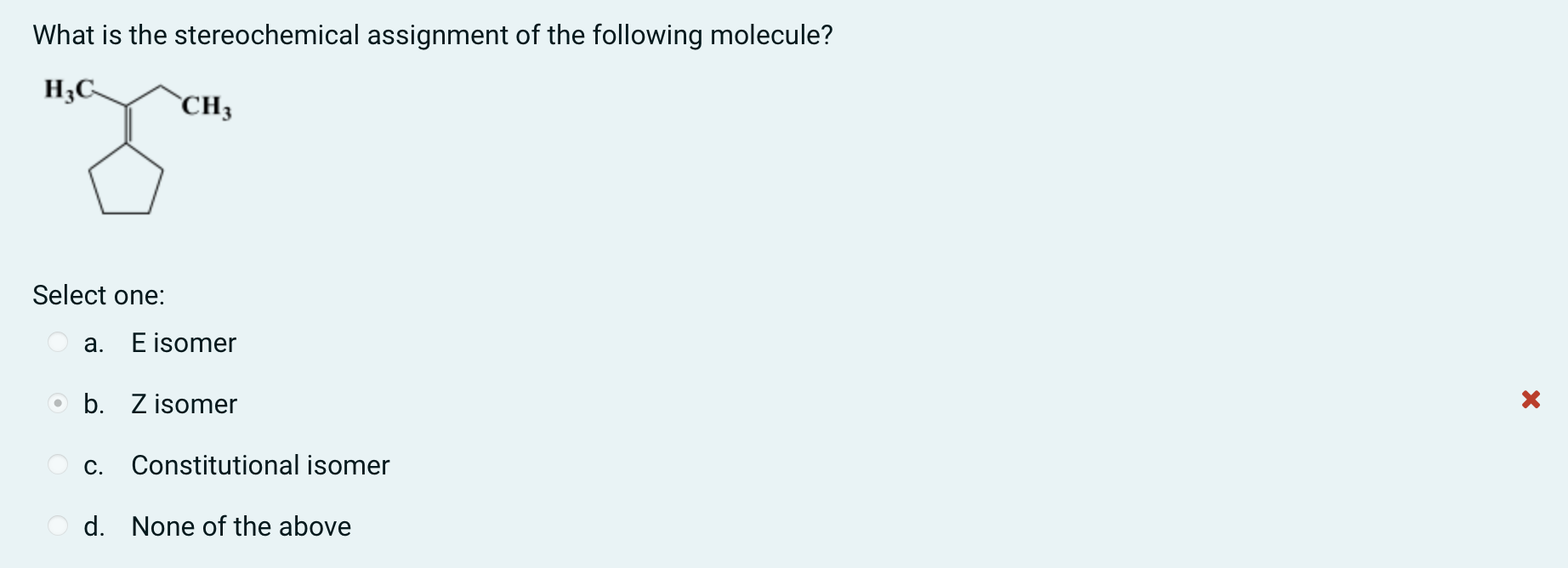Click the red X incorrect-answer icon
Screen dimensions: 1568x568
pyautogui.click(x=1531, y=400)
